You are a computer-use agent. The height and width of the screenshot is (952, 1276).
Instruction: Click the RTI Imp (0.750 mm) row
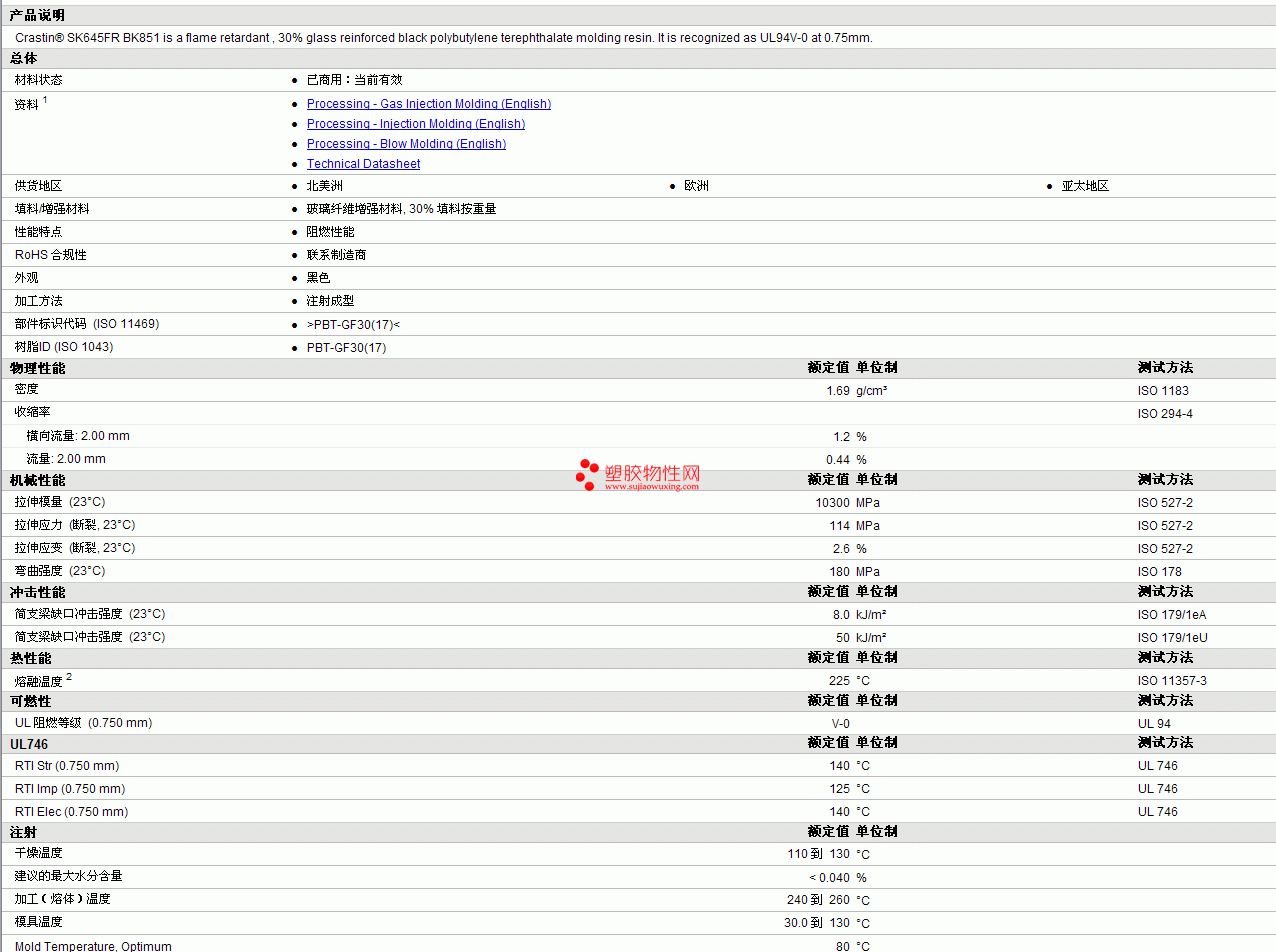pos(70,789)
